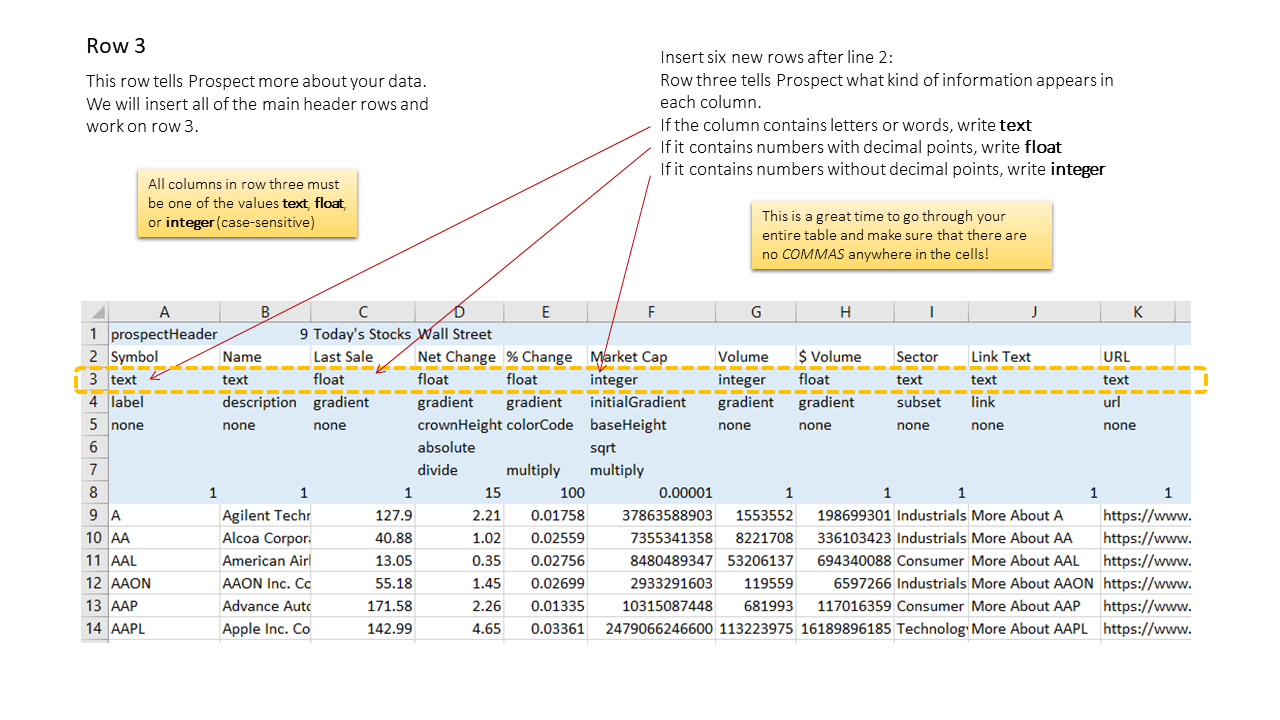Click the '2479066246600' market cap cell
This screenshot has width=1280, height=720.
click(651, 629)
